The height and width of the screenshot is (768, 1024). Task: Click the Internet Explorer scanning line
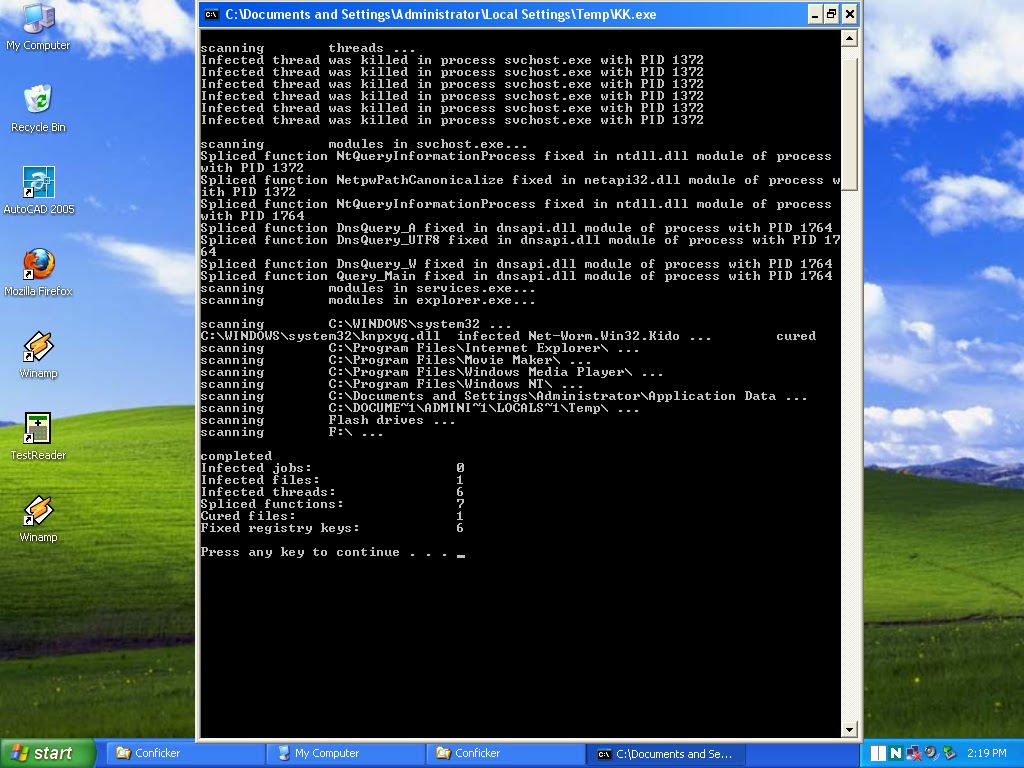420,348
